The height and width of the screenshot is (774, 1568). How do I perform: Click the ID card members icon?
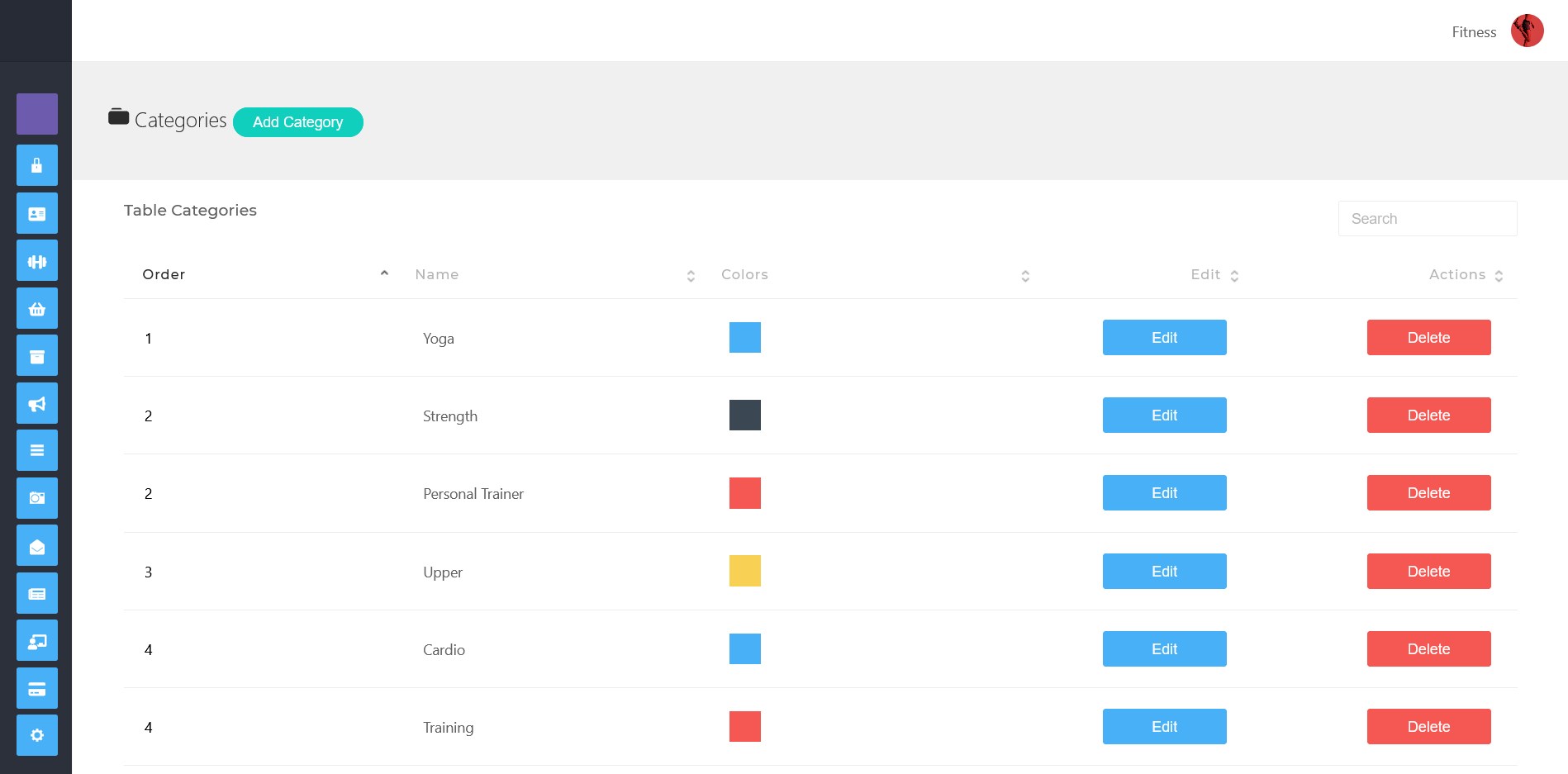click(36, 213)
